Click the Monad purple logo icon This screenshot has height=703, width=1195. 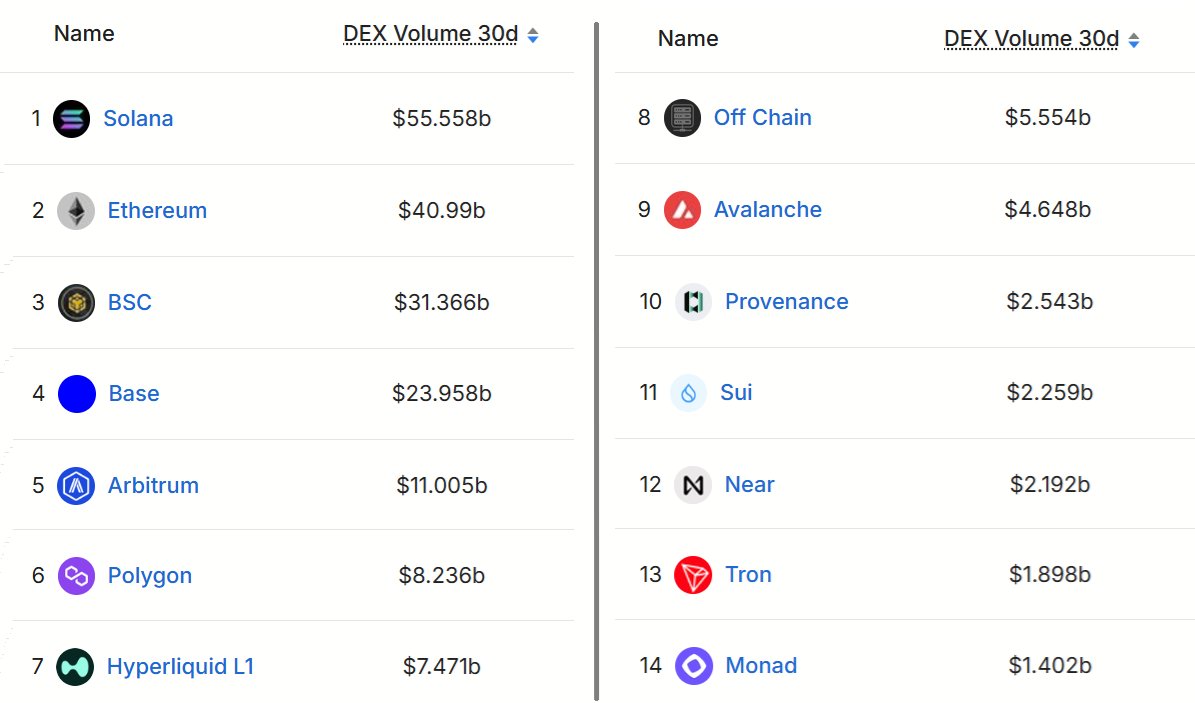click(693, 666)
